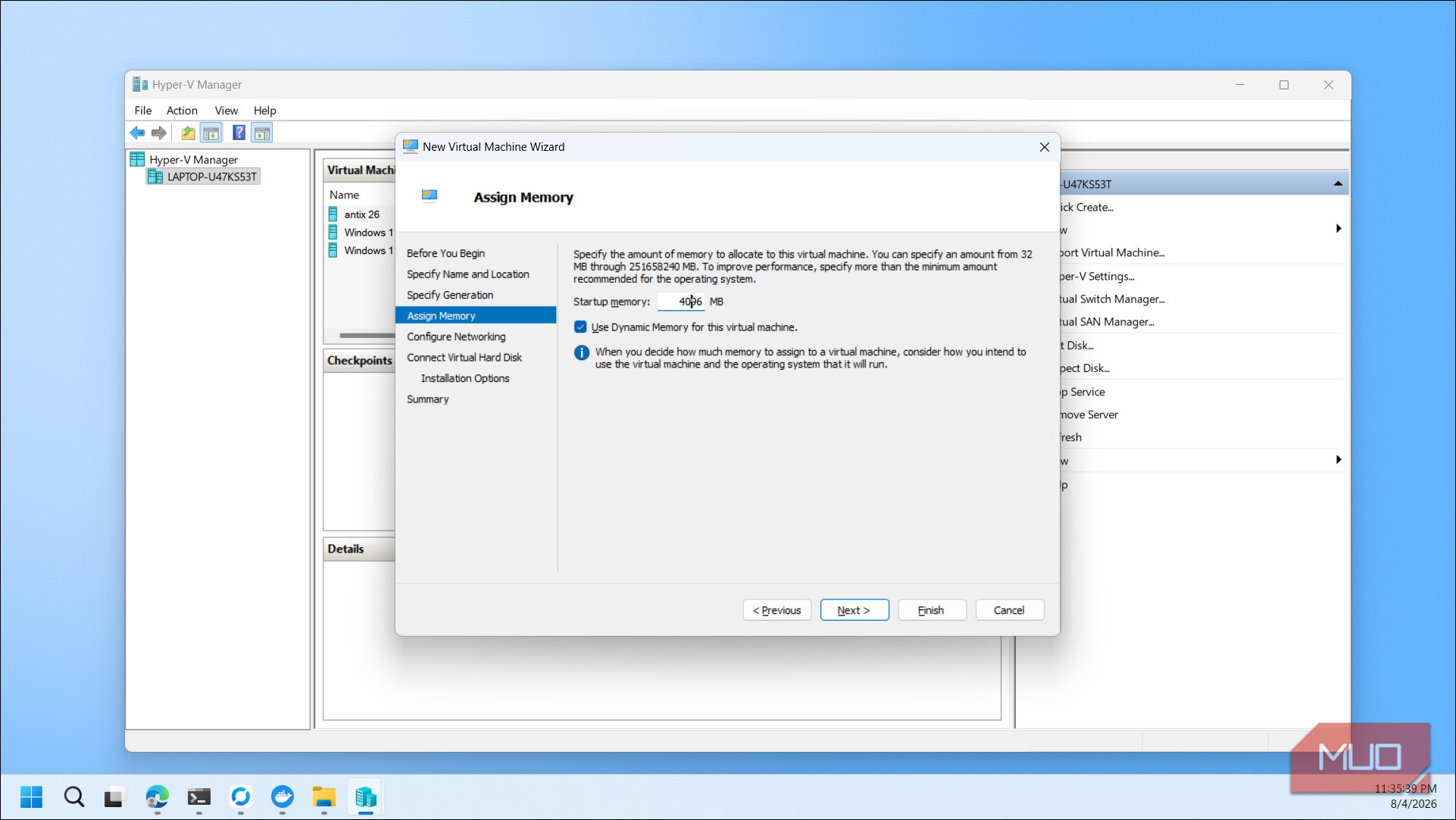Open the Help menu
Viewport: 1456px width, 820px height.
point(264,111)
